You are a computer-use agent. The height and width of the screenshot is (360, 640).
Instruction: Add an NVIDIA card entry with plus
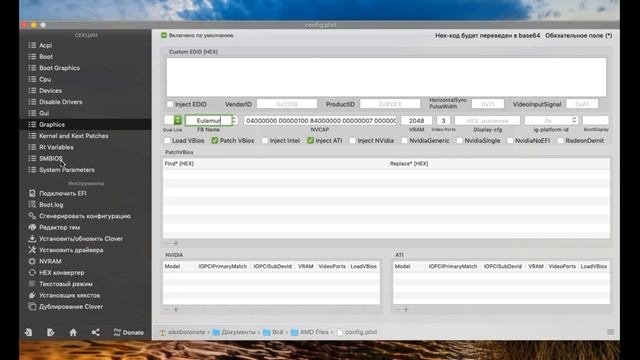point(176,309)
